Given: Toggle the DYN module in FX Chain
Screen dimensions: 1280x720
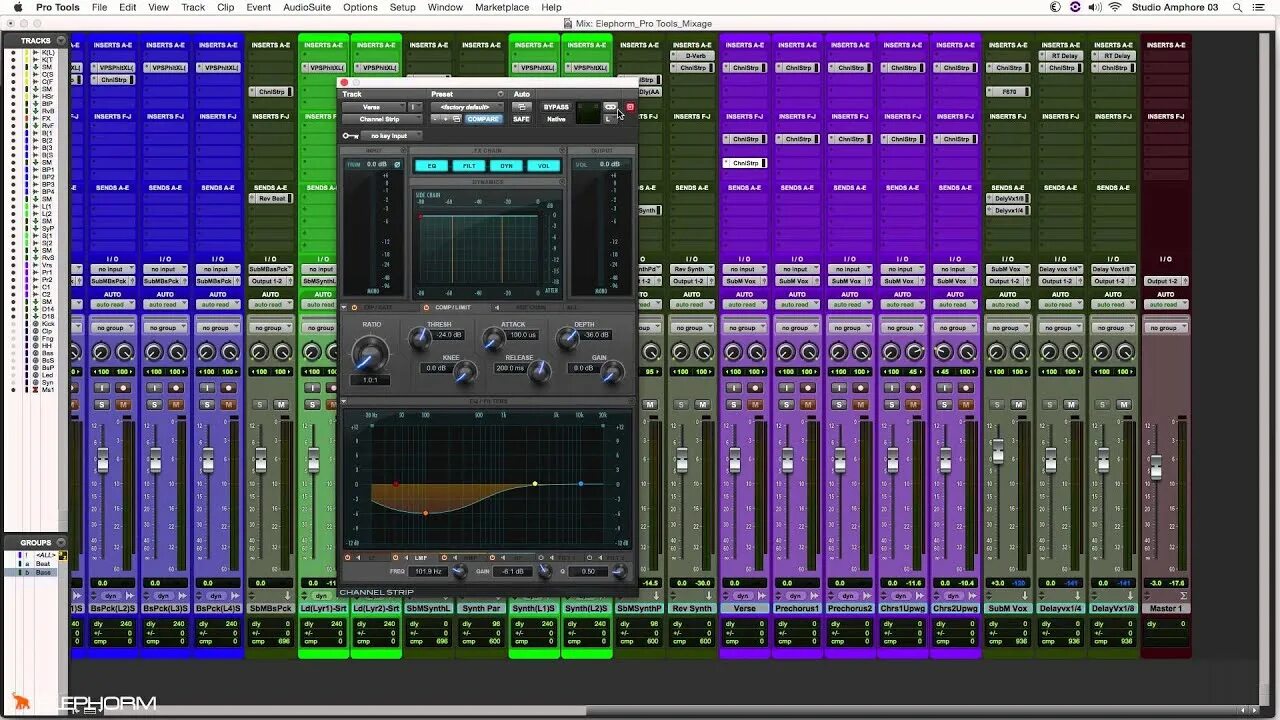Looking at the screenshot, I should pyautogui.click(x=506, y=166).
